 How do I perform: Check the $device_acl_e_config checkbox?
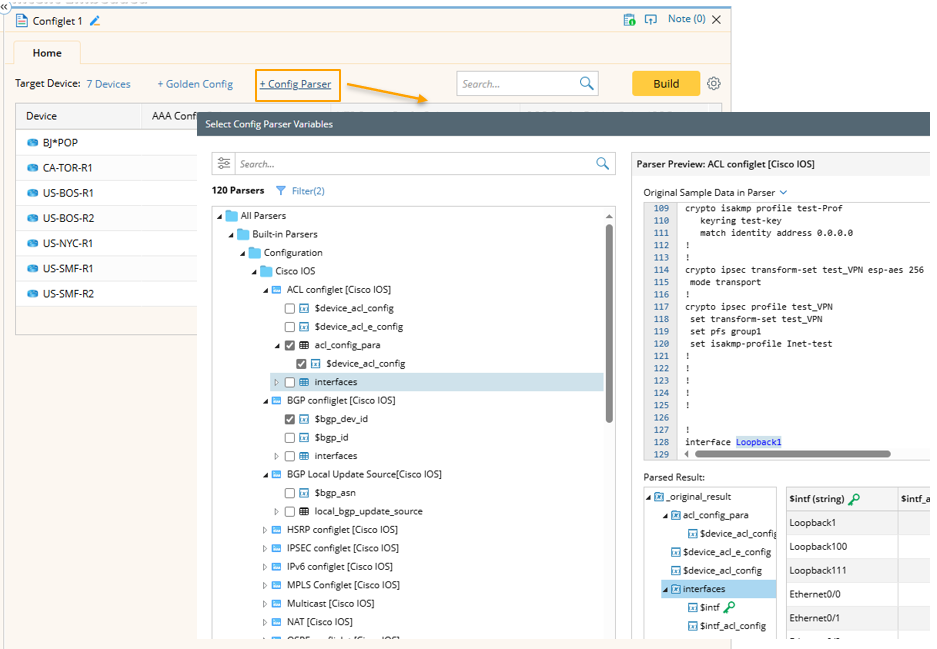[x=290, y=327]
